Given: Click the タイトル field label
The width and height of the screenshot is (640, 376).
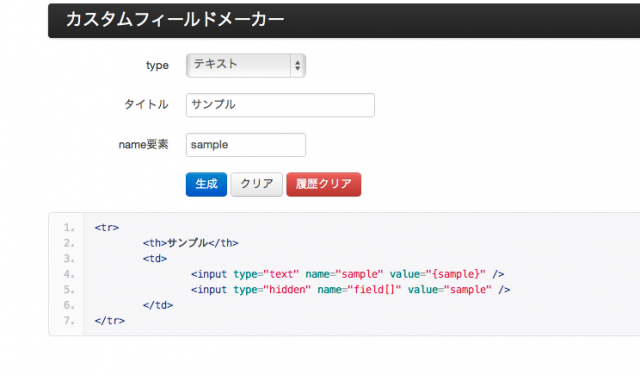Looking at the screenshot, I should pyautogui.click(x=146, y=105).
